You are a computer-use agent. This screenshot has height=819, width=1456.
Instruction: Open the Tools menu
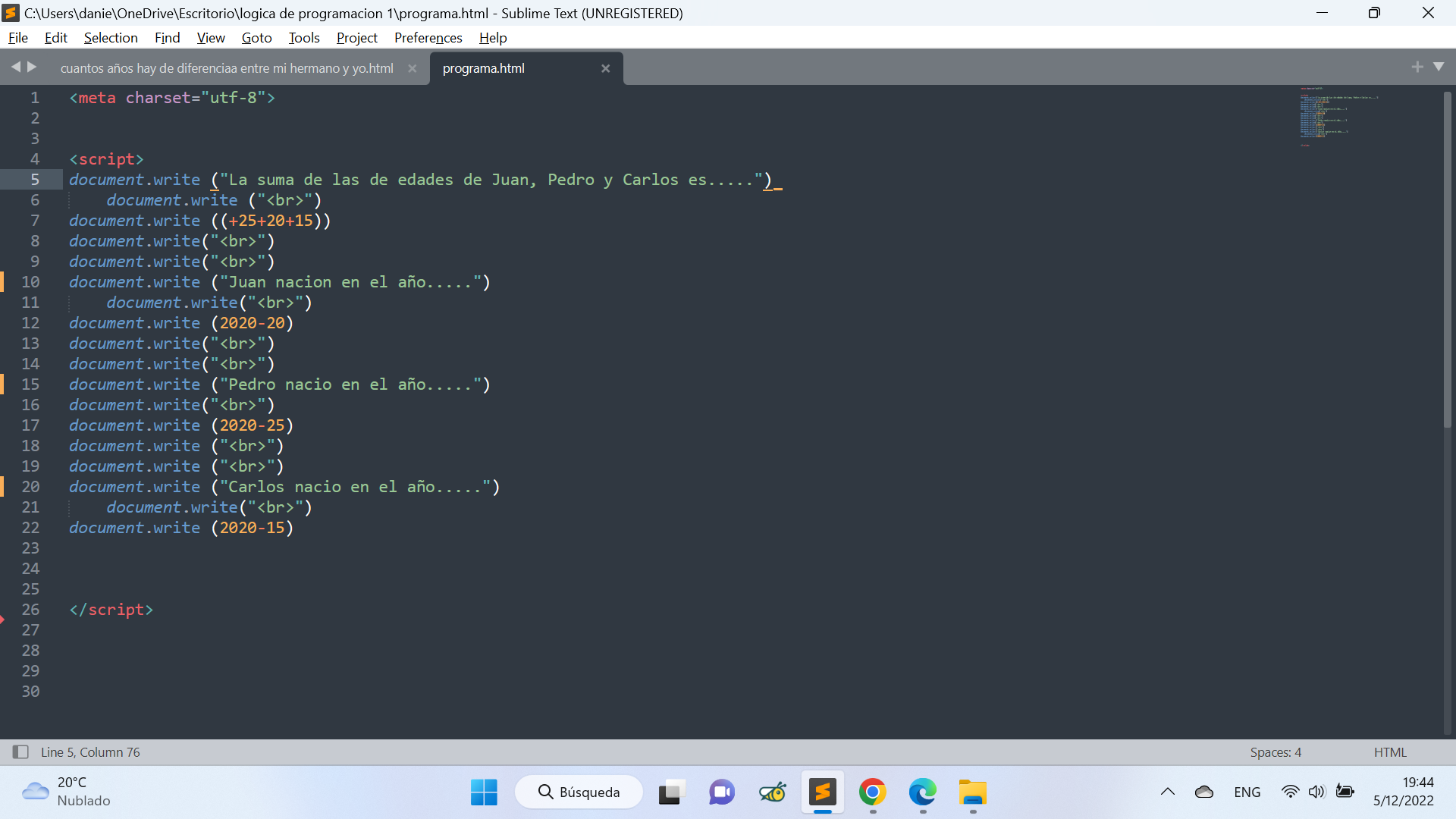303,38
